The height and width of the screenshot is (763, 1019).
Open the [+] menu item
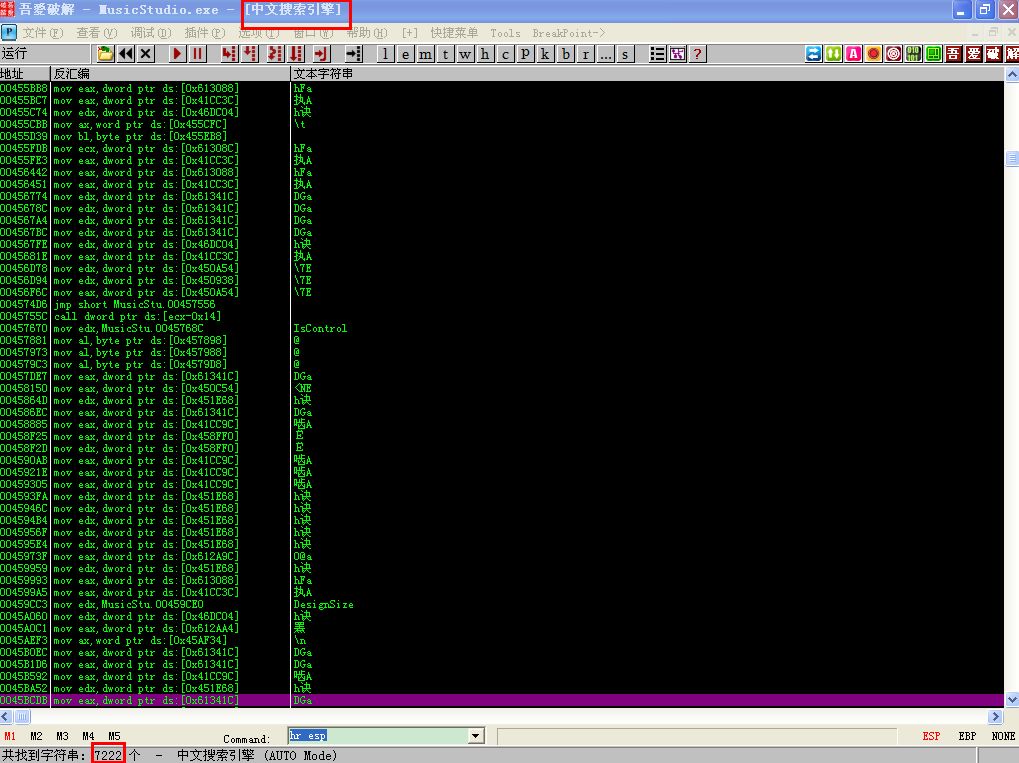[409, 32]
